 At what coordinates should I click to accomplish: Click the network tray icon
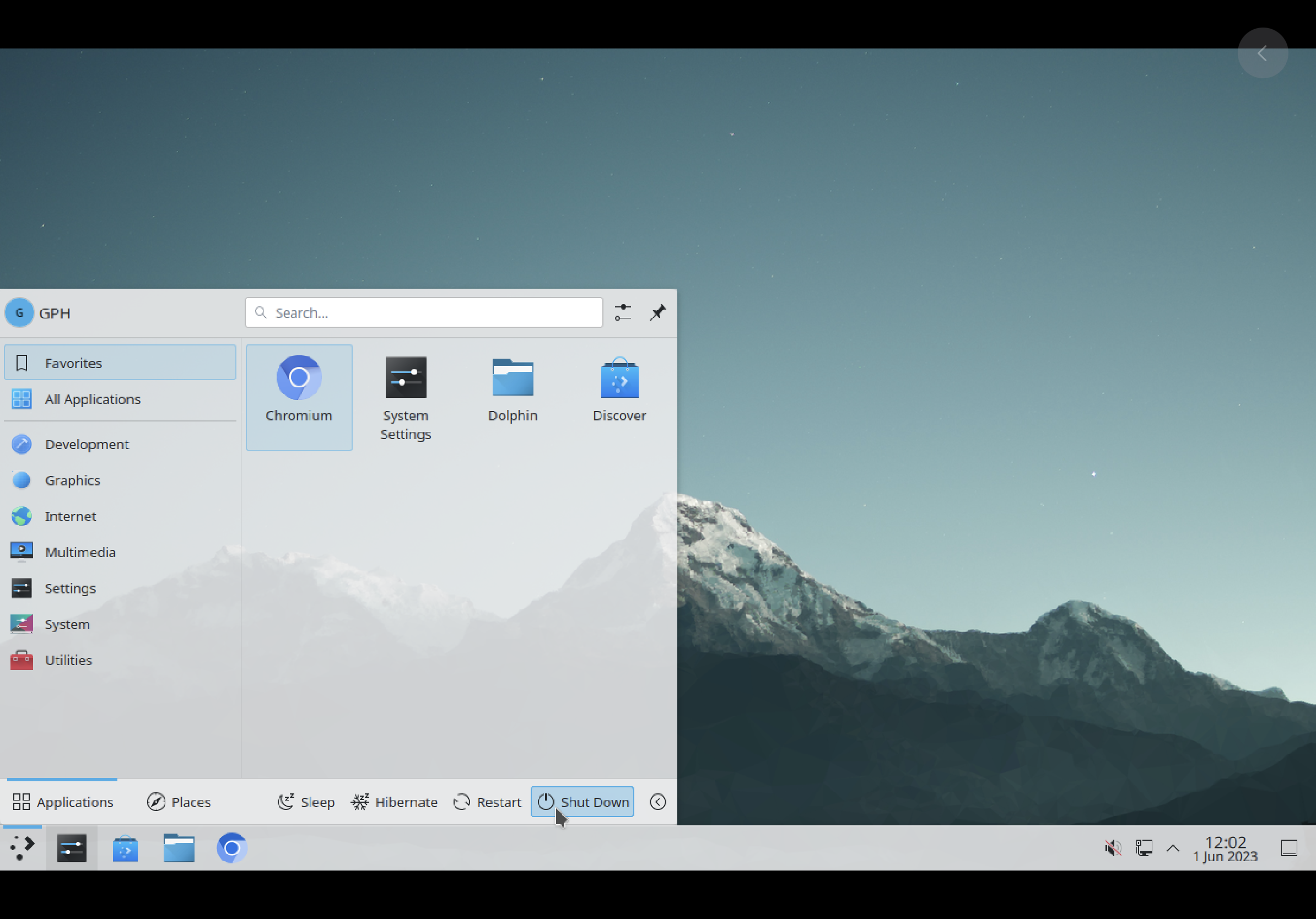point(1144,847)
